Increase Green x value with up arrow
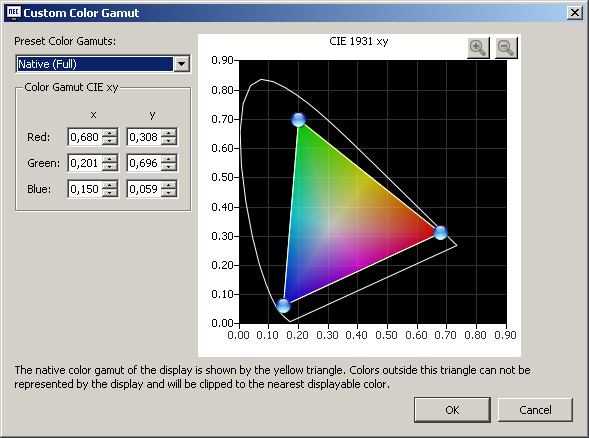 pyautogui.click(x=110, y=159)
